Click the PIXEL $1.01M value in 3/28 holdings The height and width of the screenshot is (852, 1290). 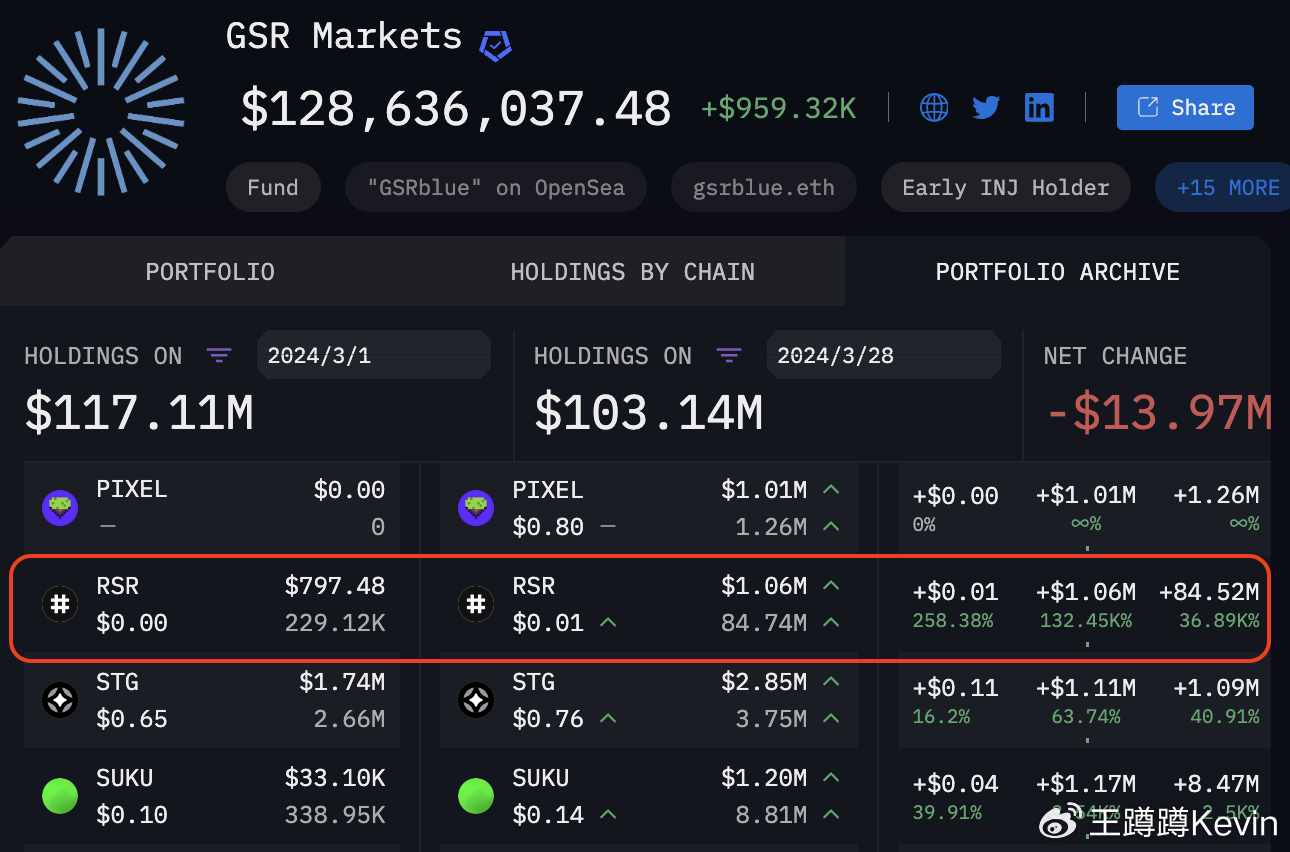click(764, 490)
